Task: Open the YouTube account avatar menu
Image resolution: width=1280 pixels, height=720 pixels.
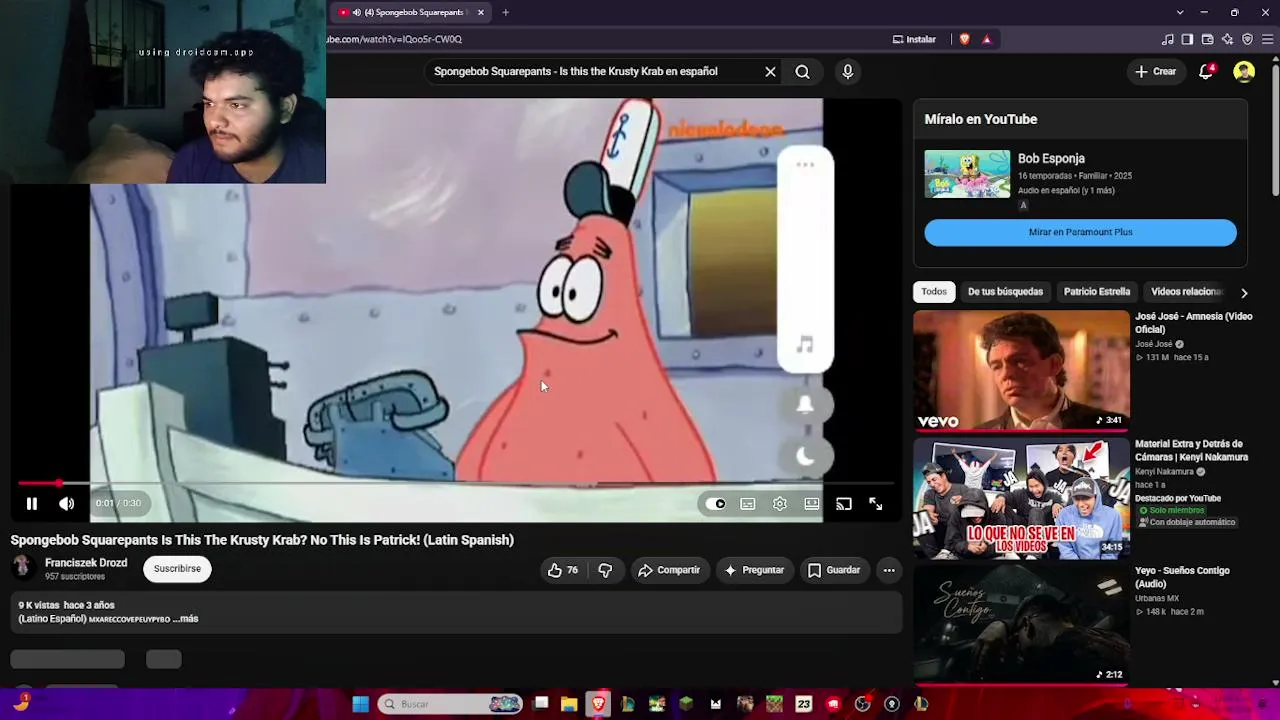Action: [1244, 72]
